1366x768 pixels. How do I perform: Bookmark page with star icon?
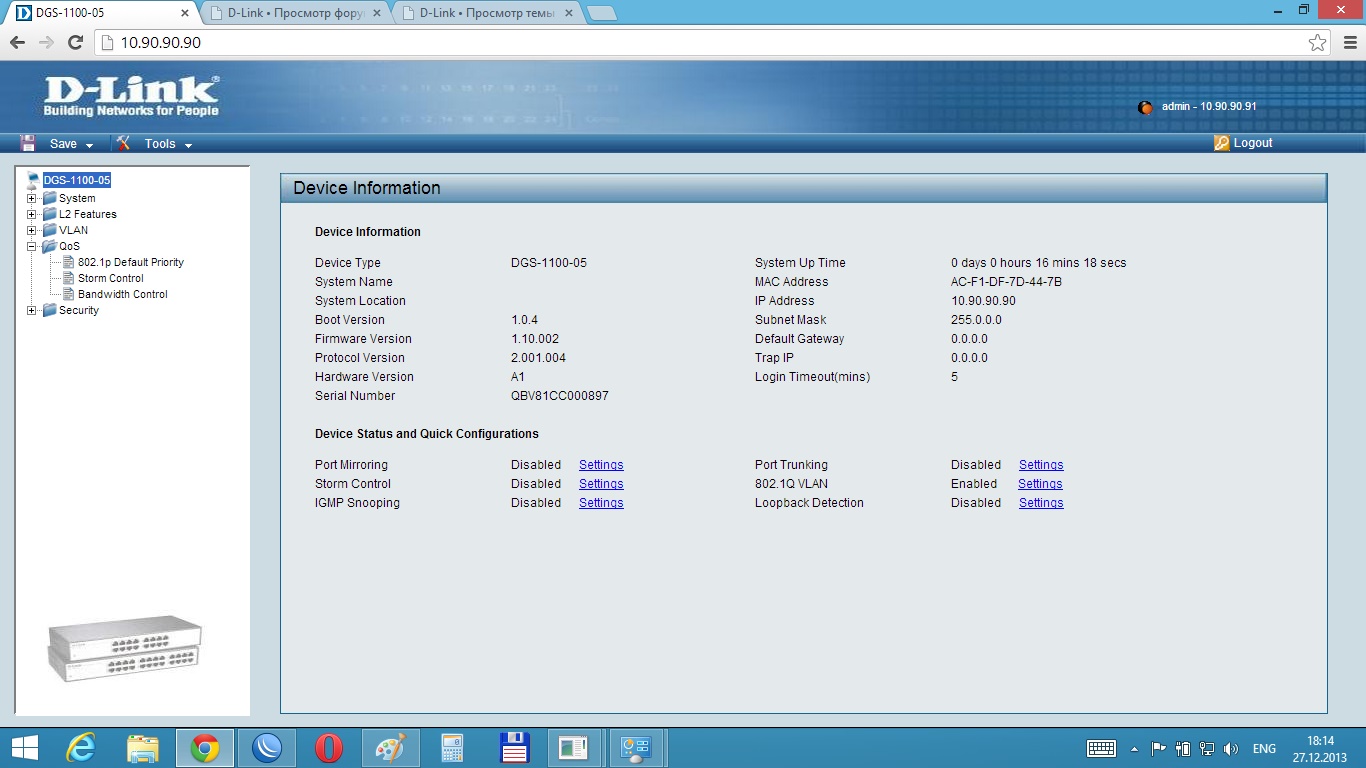pyautogui.click(x=1317, y=42)
